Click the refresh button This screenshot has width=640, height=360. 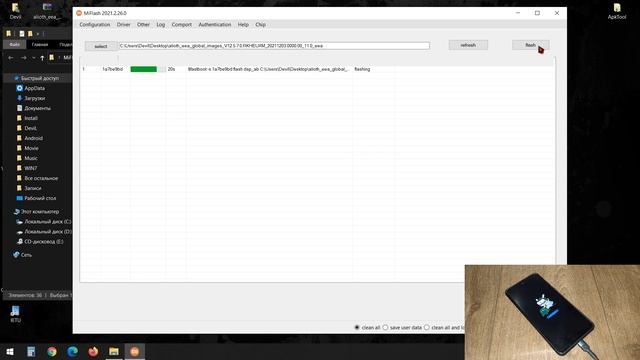pyautogui.click(x=468, y=45)
